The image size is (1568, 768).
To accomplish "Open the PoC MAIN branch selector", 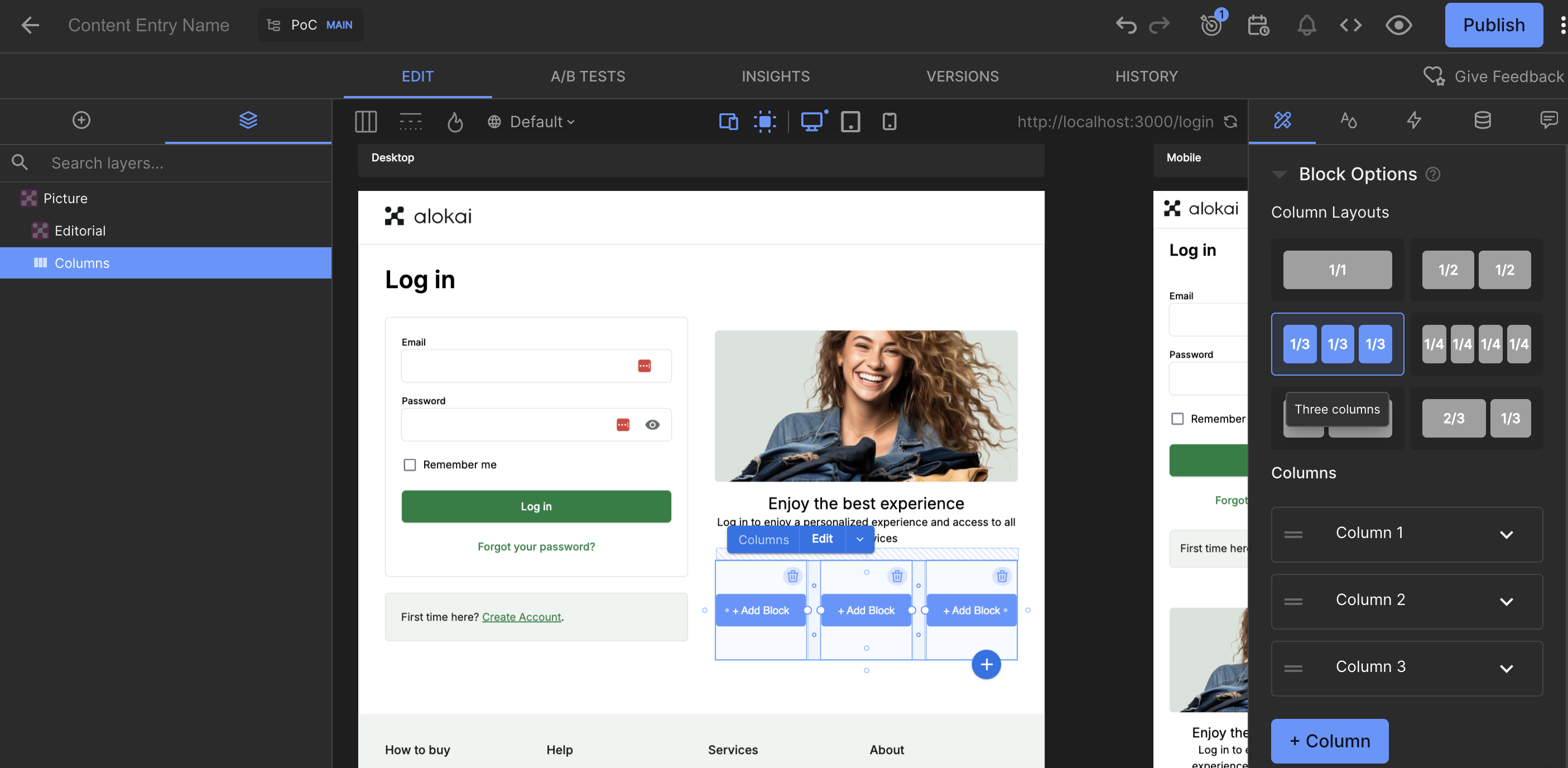I will coord(310,25).
